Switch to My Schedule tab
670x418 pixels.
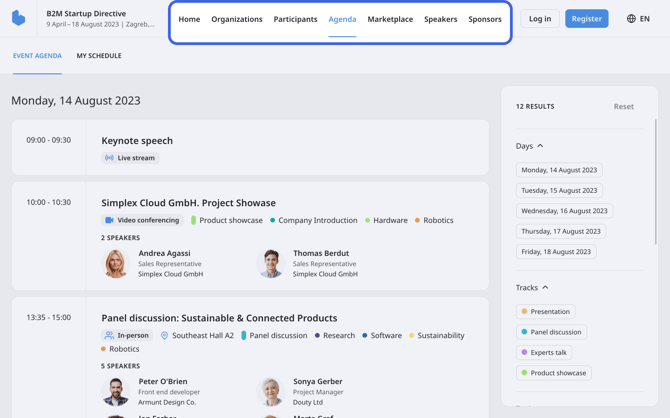(x=99, y=56)
